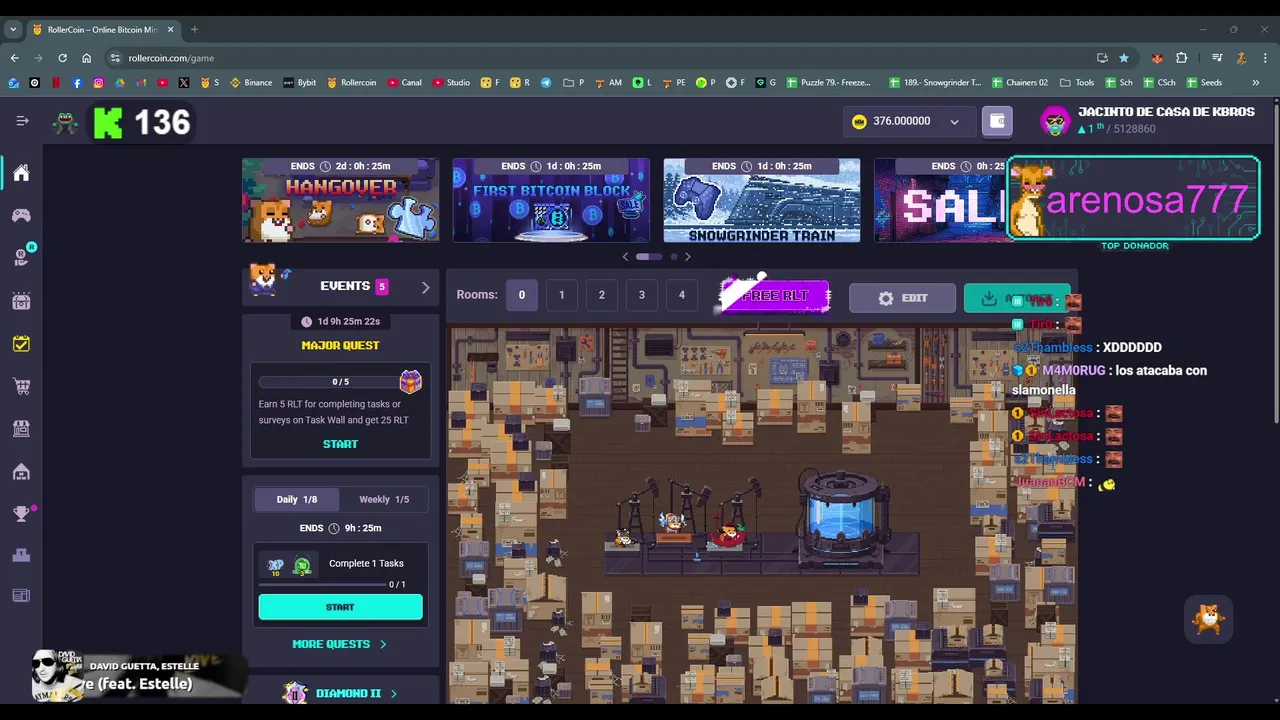Click site info icon in address bar
Screen dimensions: 1280x720
[116, 58]
